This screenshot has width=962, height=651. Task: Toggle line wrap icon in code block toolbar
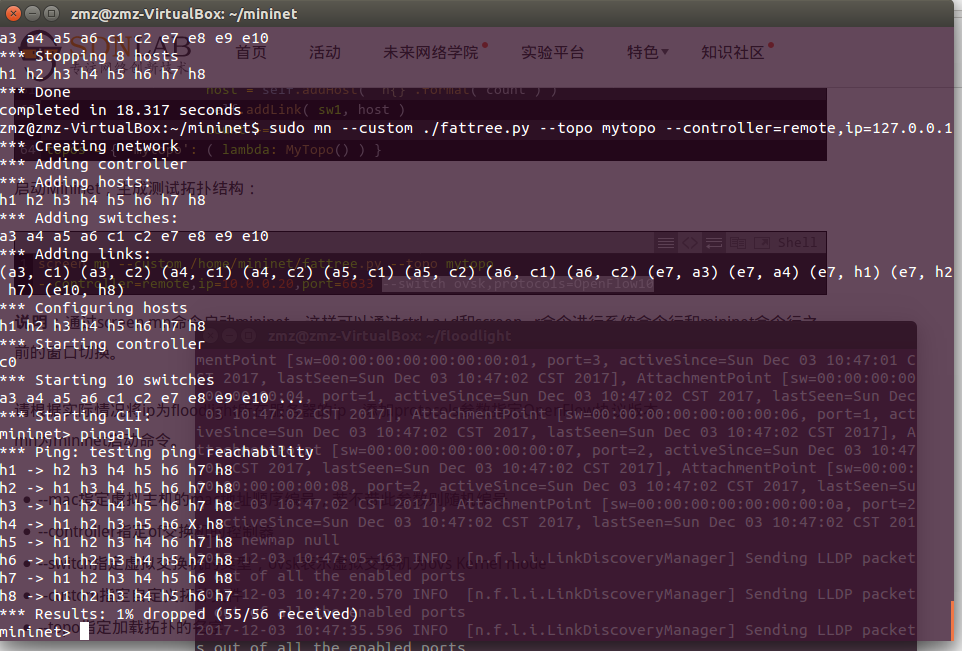(x=714, y=243)
